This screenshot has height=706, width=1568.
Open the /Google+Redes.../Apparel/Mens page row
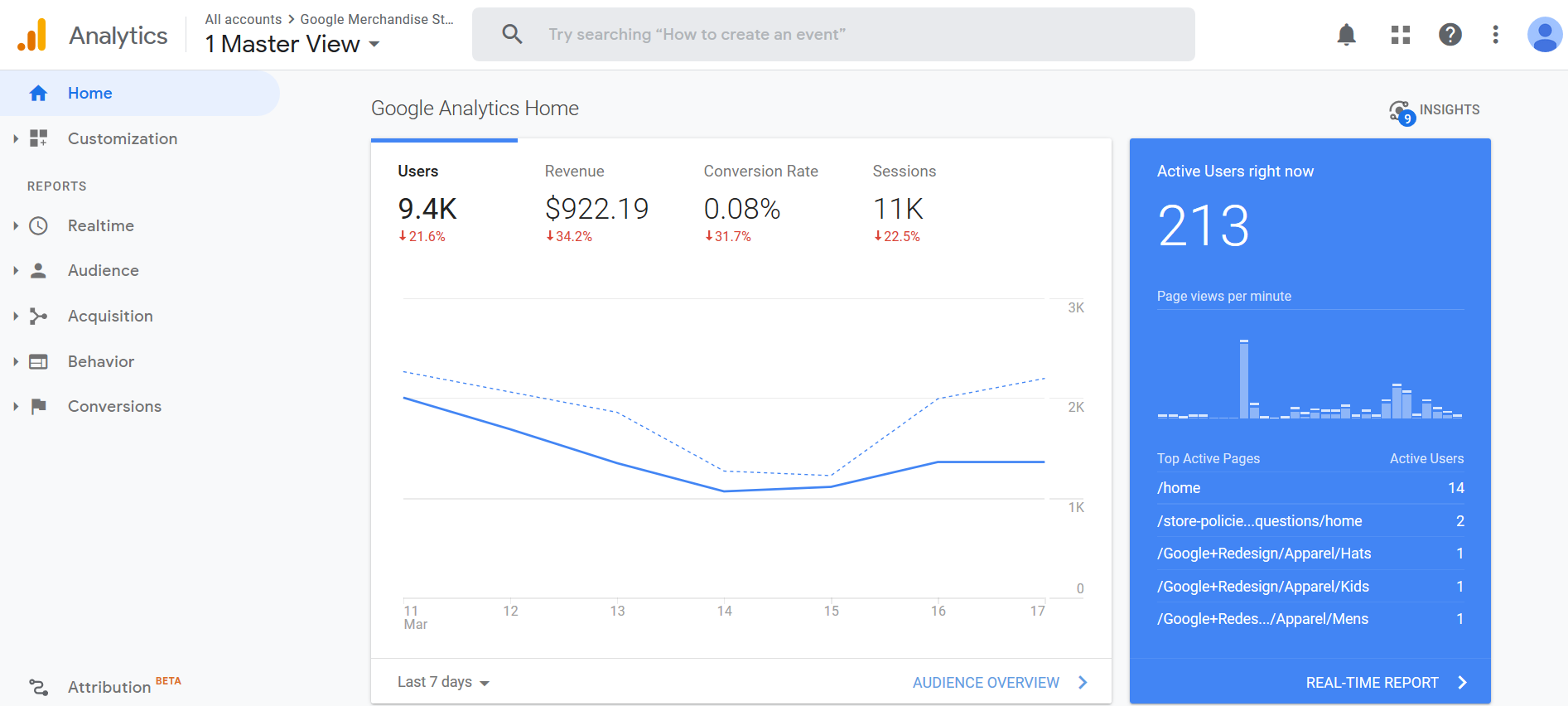pyautogui.click(x=1310, y=619)
